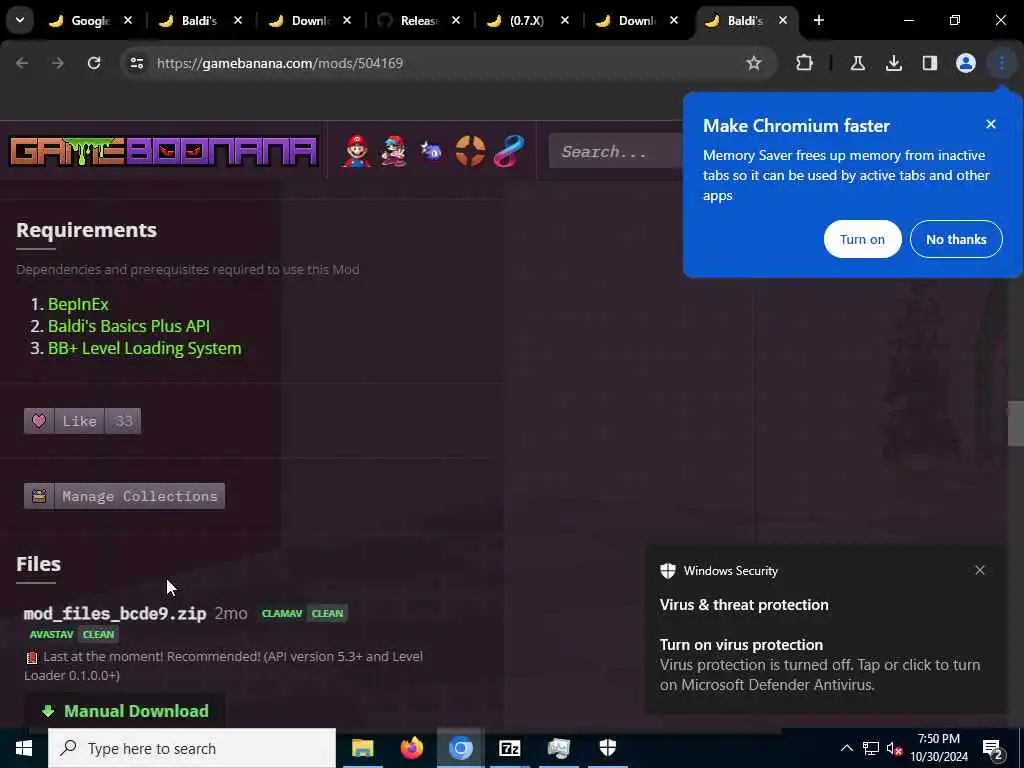Switch to the (0.7.X) tab
Screen dimensions: 1024x768
pos(526,21)
